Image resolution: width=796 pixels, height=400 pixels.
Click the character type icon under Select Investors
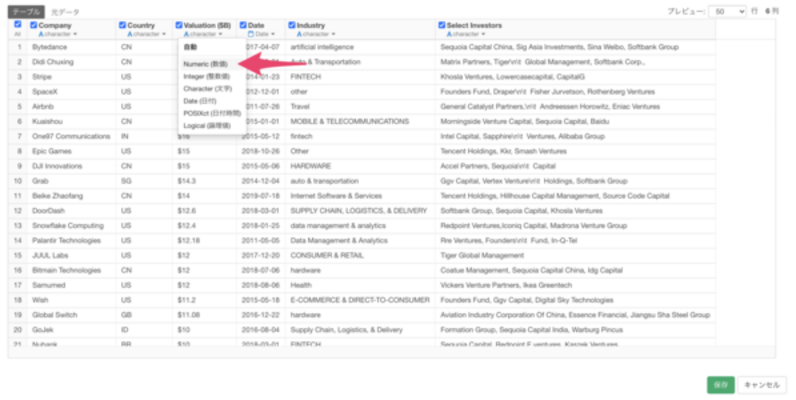pos(441,34)
